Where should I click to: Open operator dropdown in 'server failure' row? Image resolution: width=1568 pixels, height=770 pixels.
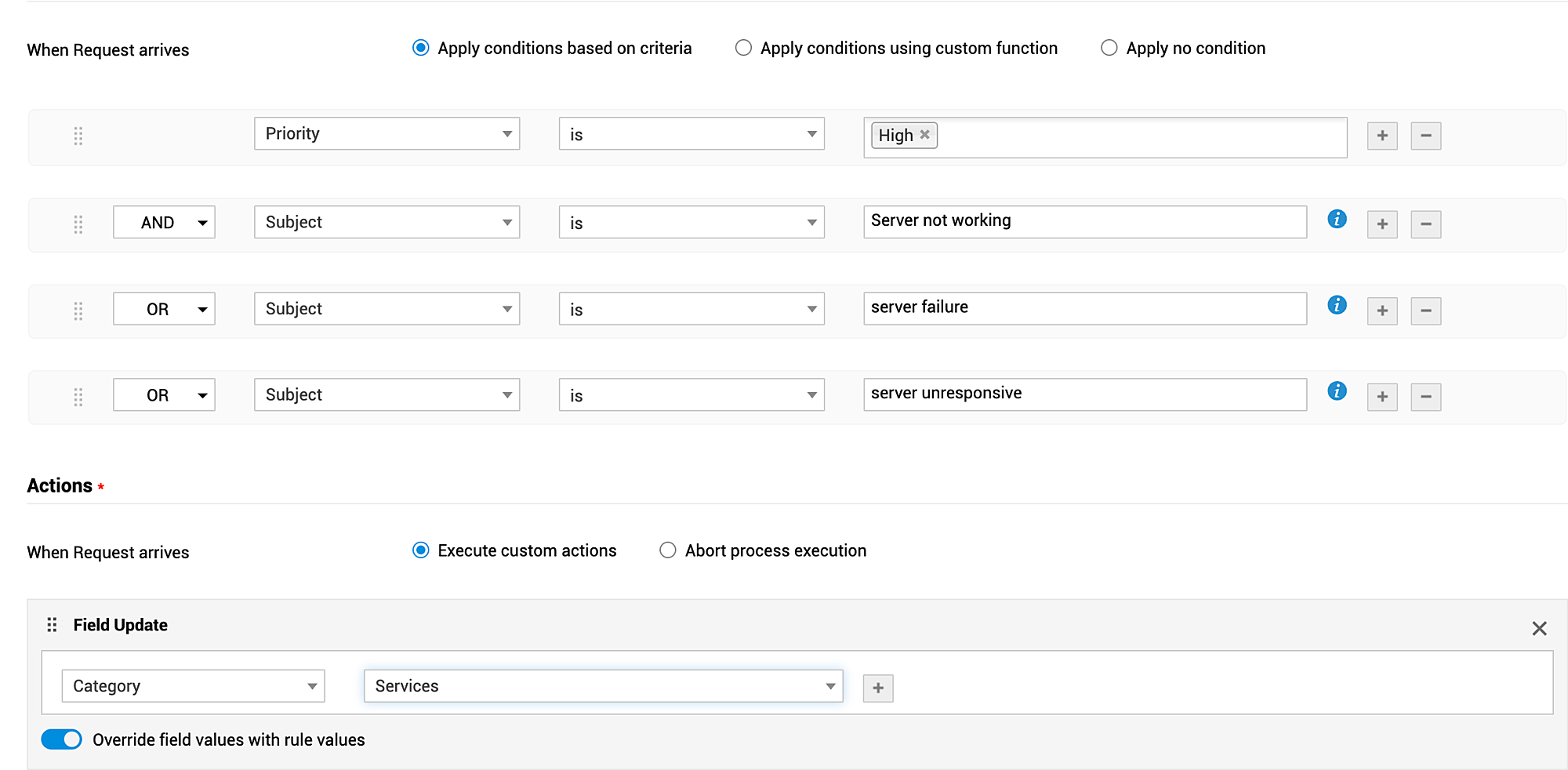(x=691, y=309)
